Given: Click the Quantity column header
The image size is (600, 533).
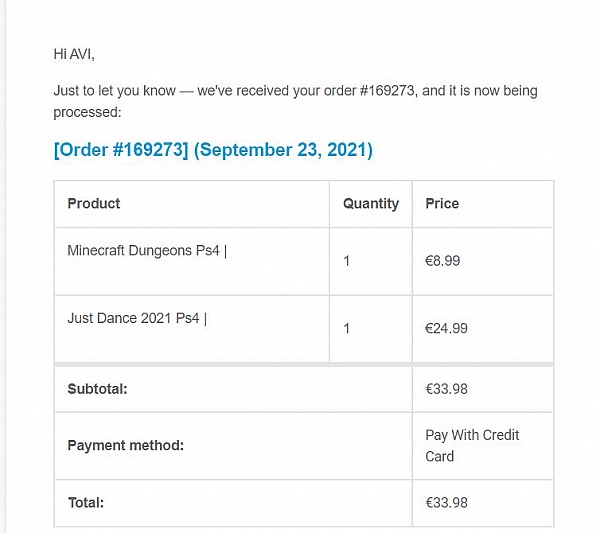Looking at the screenshot, I should pyautogui.click(x=371, y=204).
